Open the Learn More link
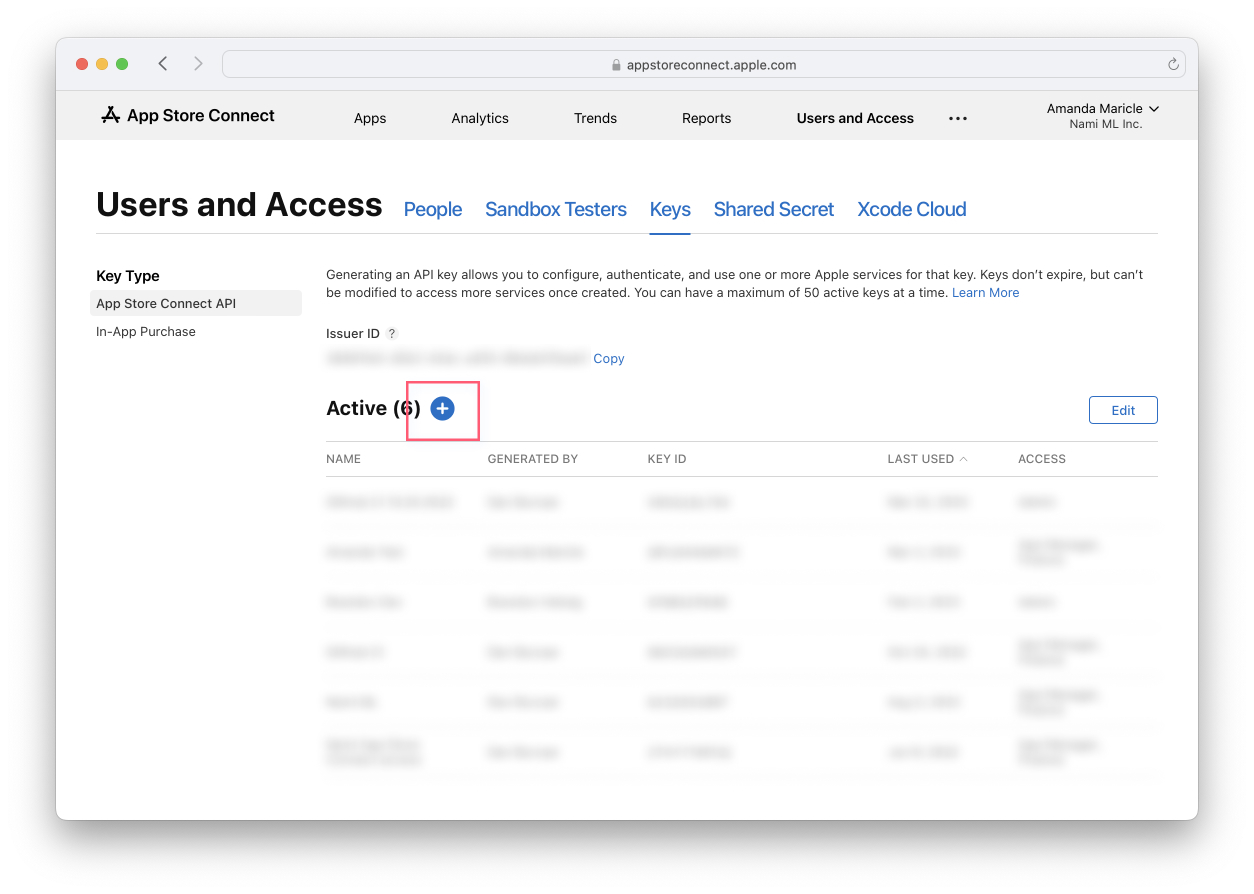This screenshot has width=1254, height=894. click(986, 293)
